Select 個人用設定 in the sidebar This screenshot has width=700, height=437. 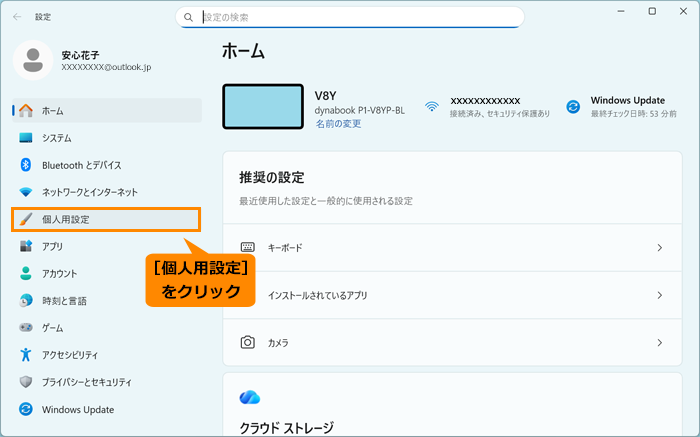click(106, 219)
